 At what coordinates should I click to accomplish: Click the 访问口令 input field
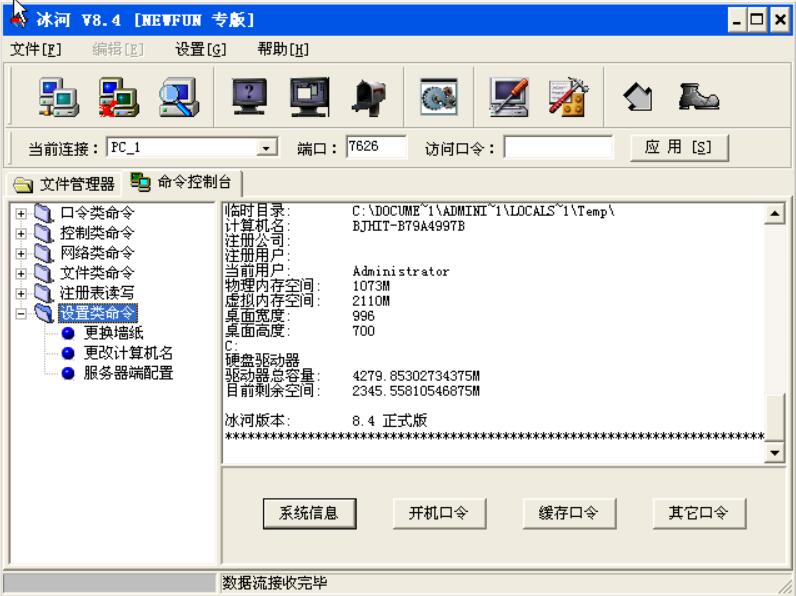tap(558, 148)
